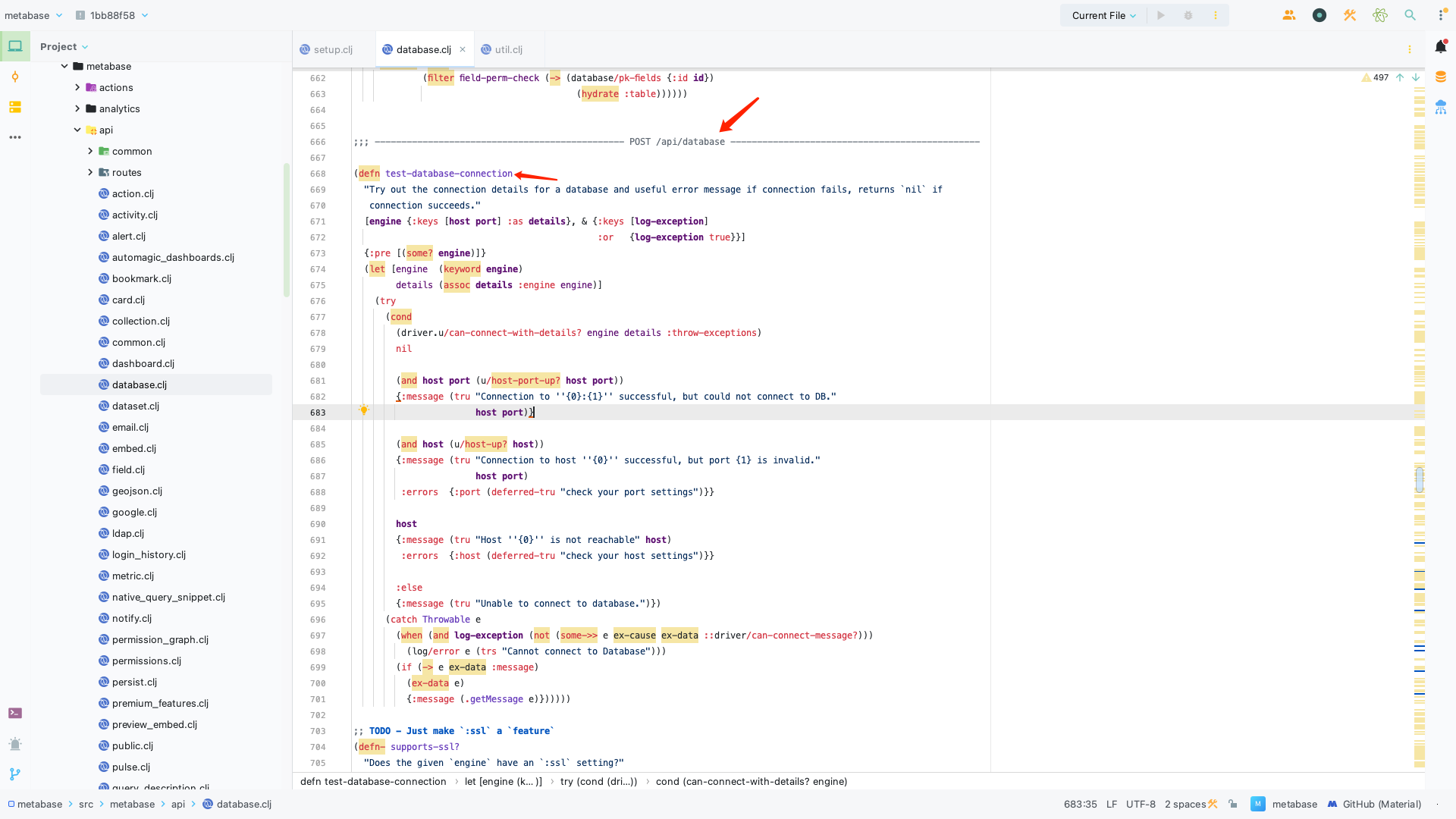Open the Commit tool window
Viewport: 1456px width, 819px height.
tap(15, 77)
